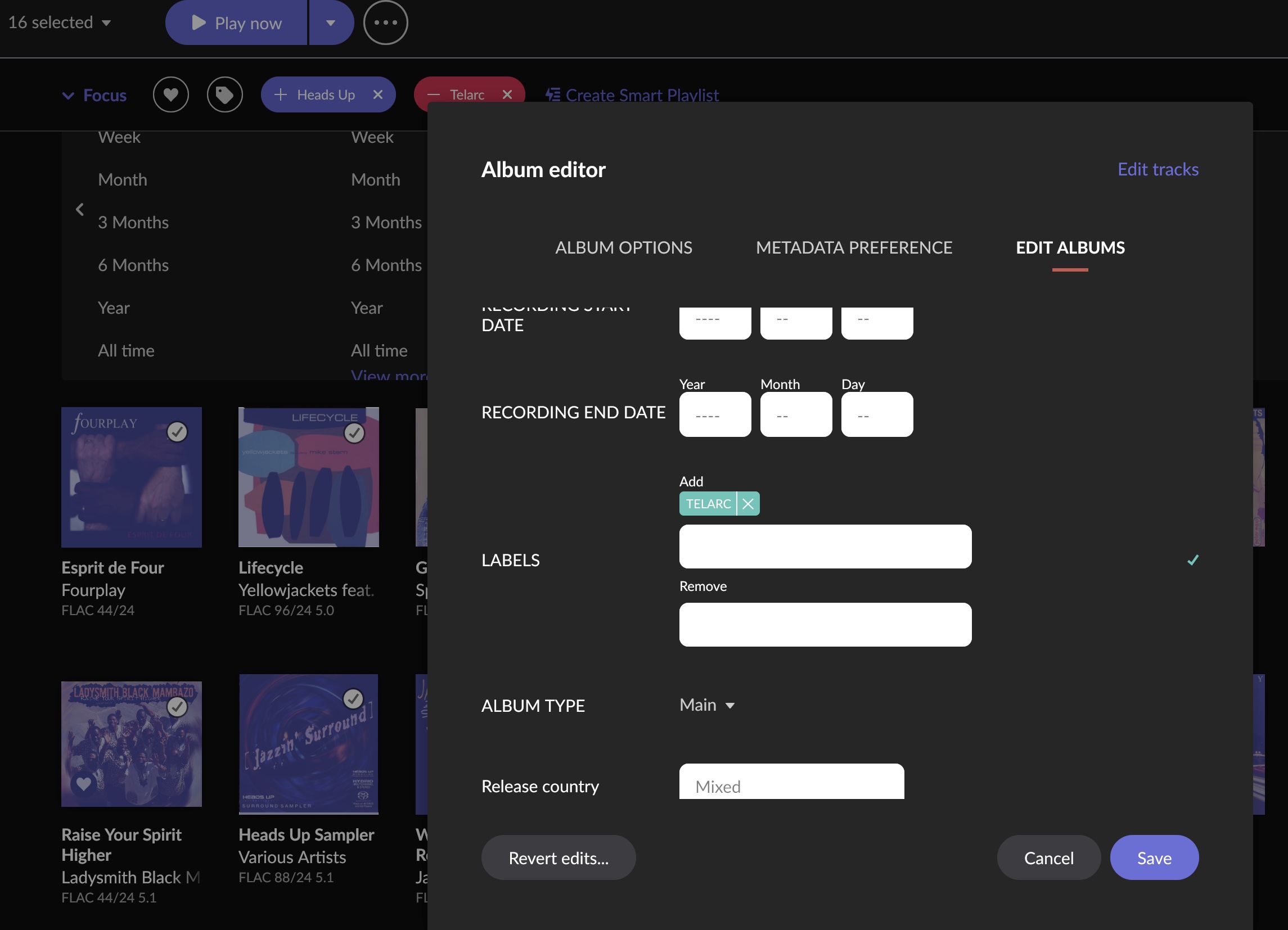Click the TELARC label tag text

(x=708, y=504)
